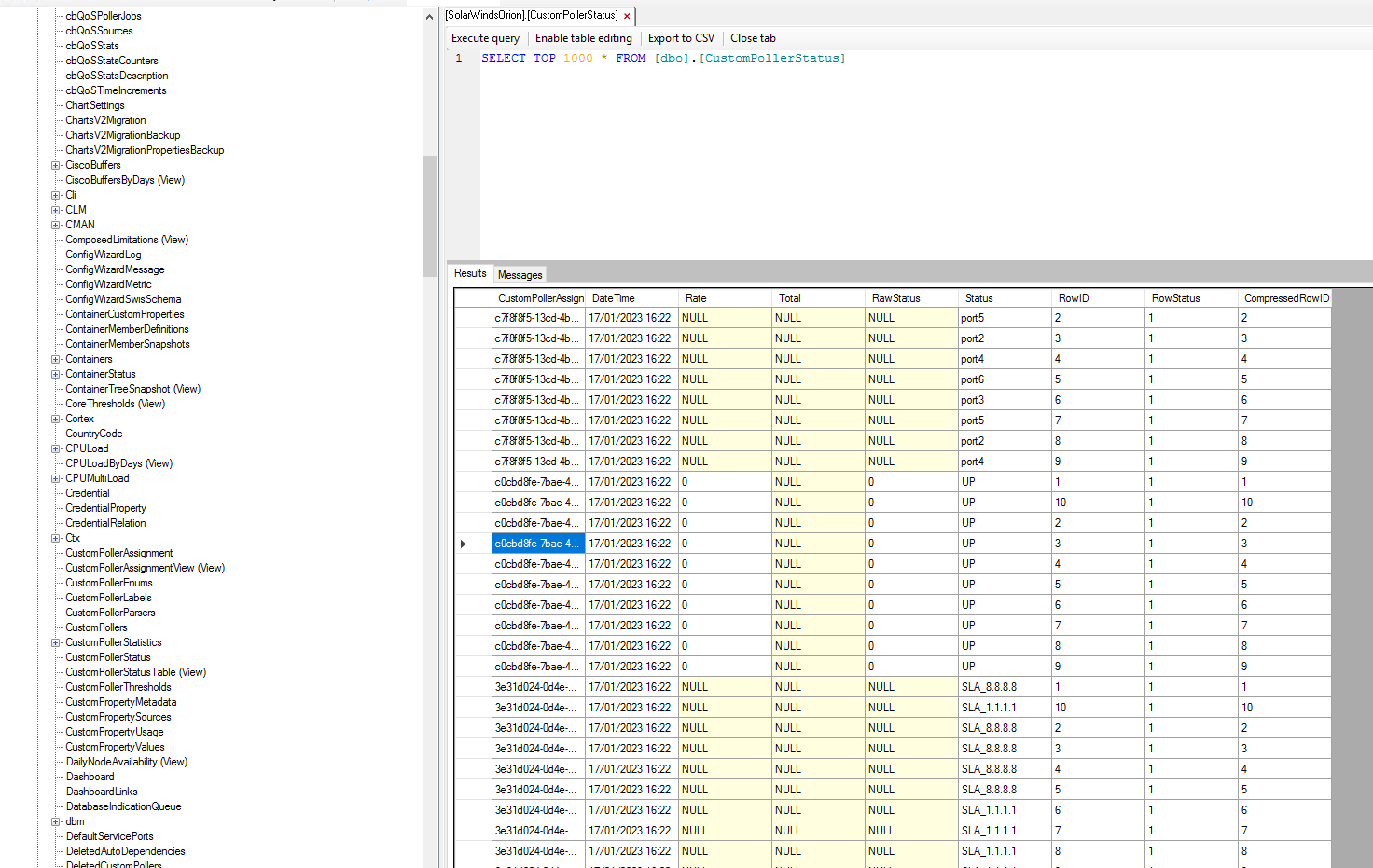Close the CustomPollerStatus query tab
The width and height of the screenshot is (1373, 868).
click(627, 16)
